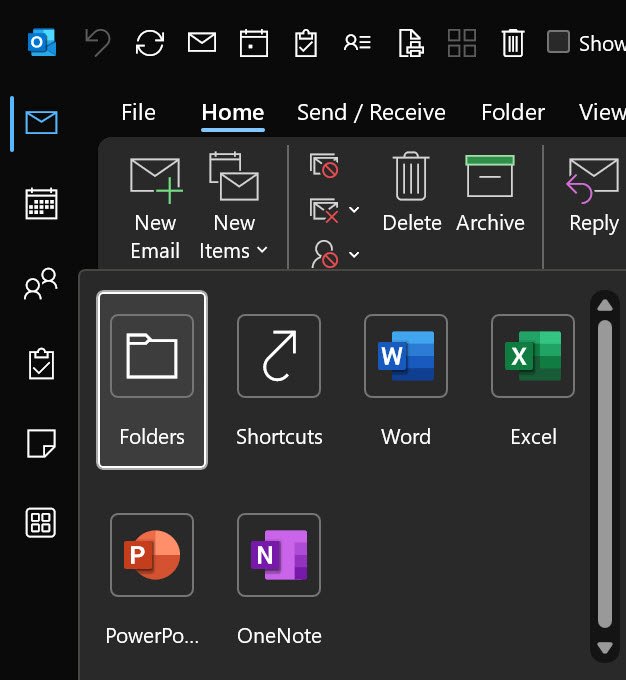Image resolution: width=626 pixels, height=680 pixels.
Task: Open People contacts in the sidebar
Action: pos(41,284)
